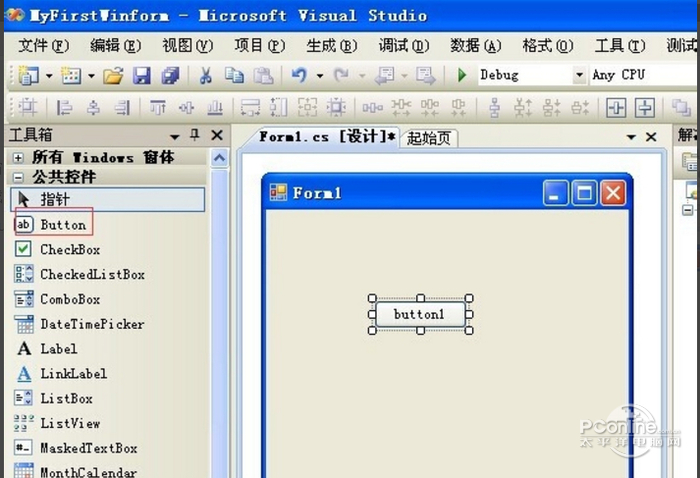Switch to the 起始页 tab
The image size is (700, 478).
coord(429,138)
